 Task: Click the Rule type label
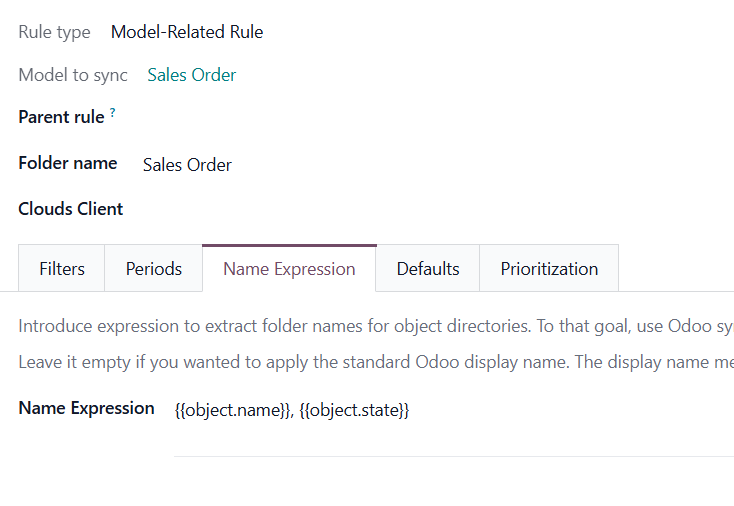[x=54, y=32]
